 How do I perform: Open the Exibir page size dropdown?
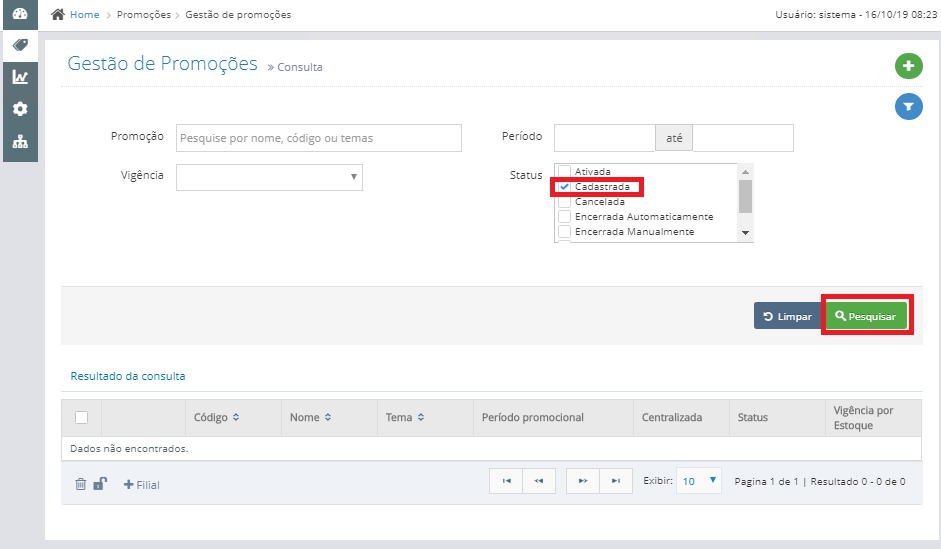point(699,481)
